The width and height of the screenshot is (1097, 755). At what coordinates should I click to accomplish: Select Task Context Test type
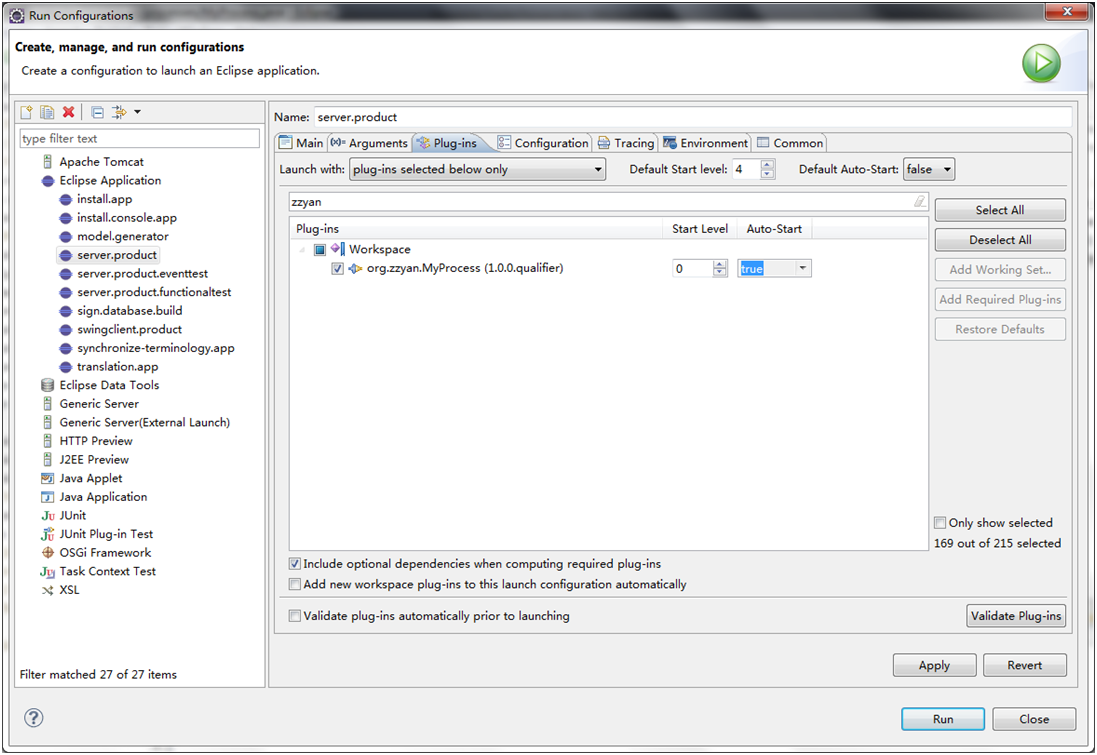click(107, 572)
